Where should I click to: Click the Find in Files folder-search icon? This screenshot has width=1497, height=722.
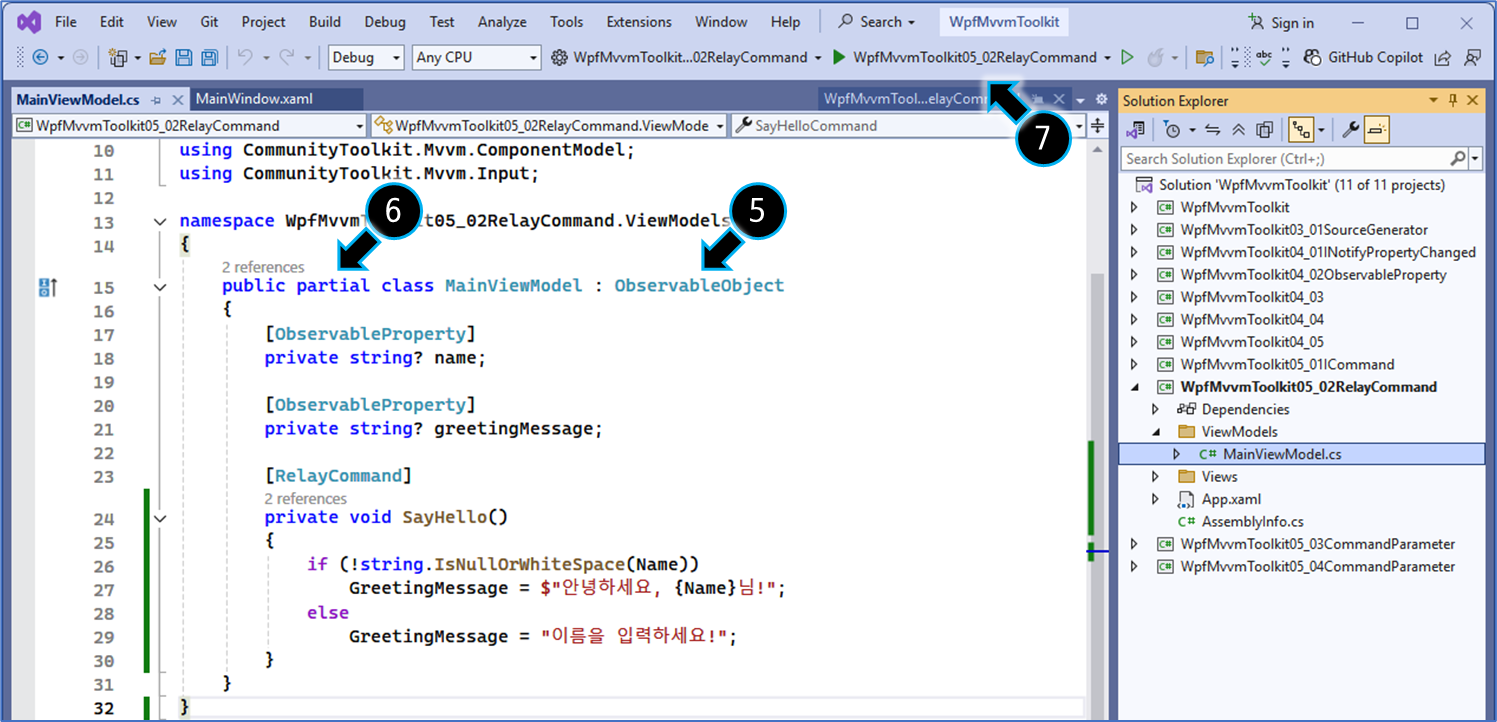1205,58
